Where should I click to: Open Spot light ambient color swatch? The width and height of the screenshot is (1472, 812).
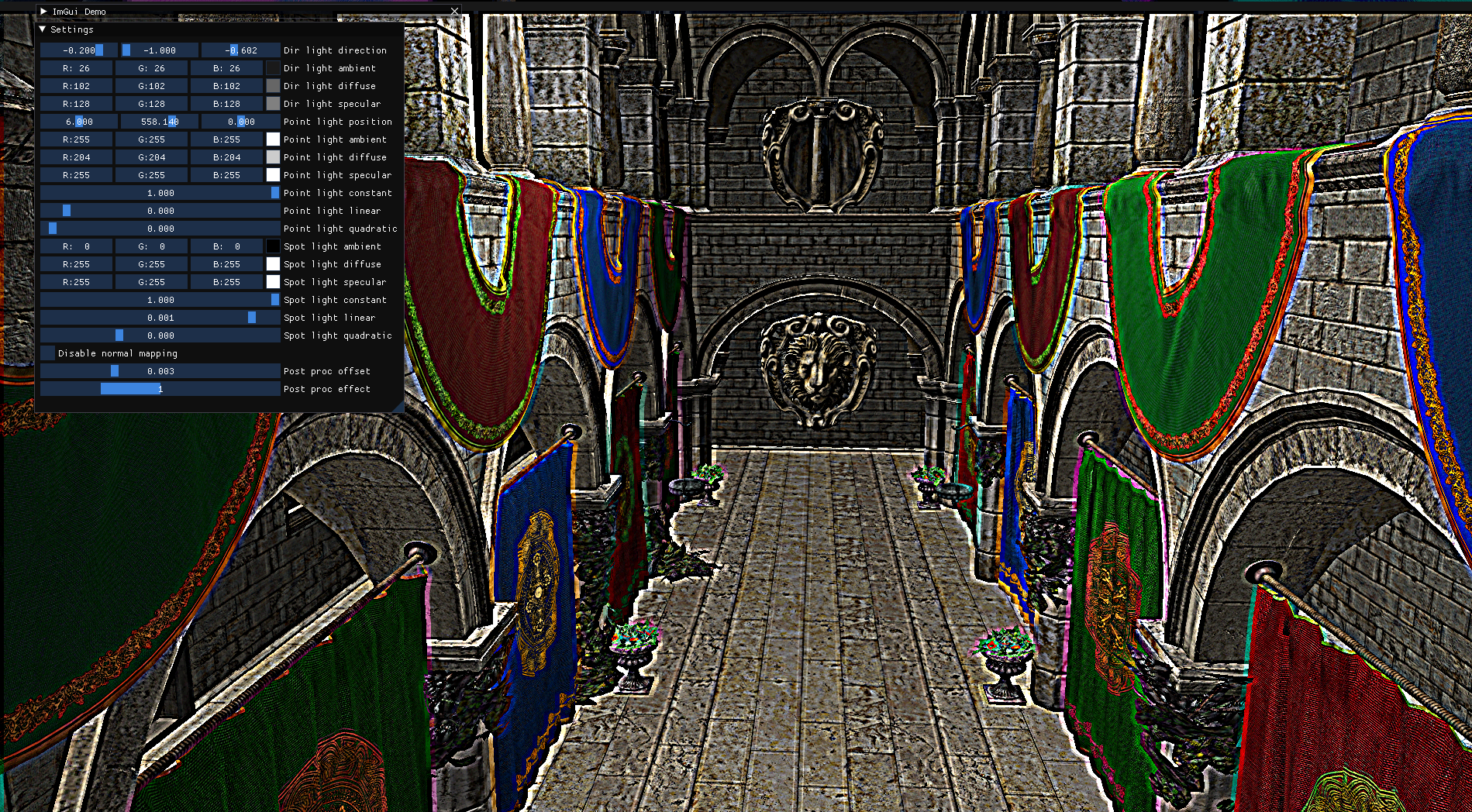[273, 246]
